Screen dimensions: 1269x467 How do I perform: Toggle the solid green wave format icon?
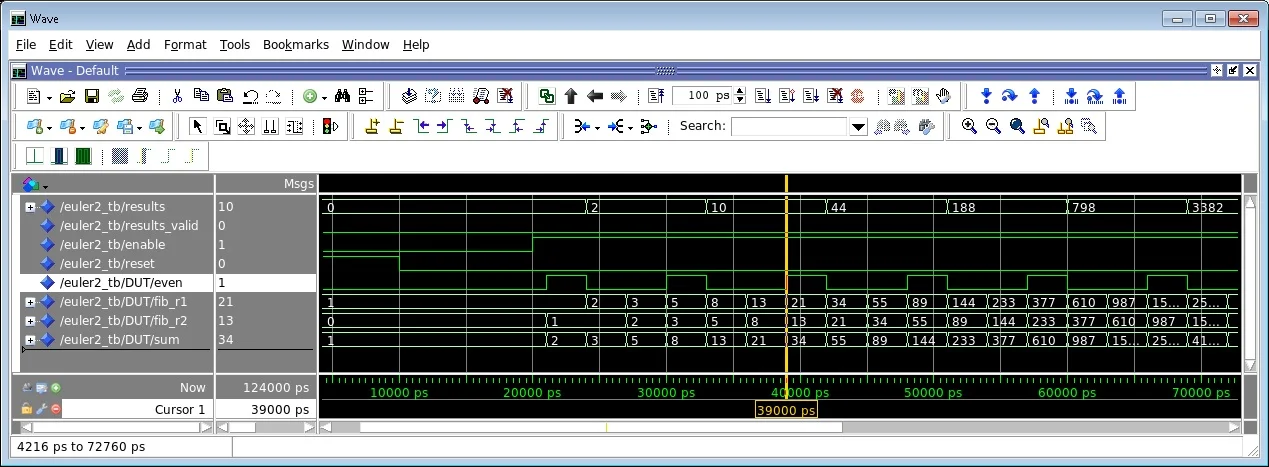83,156
